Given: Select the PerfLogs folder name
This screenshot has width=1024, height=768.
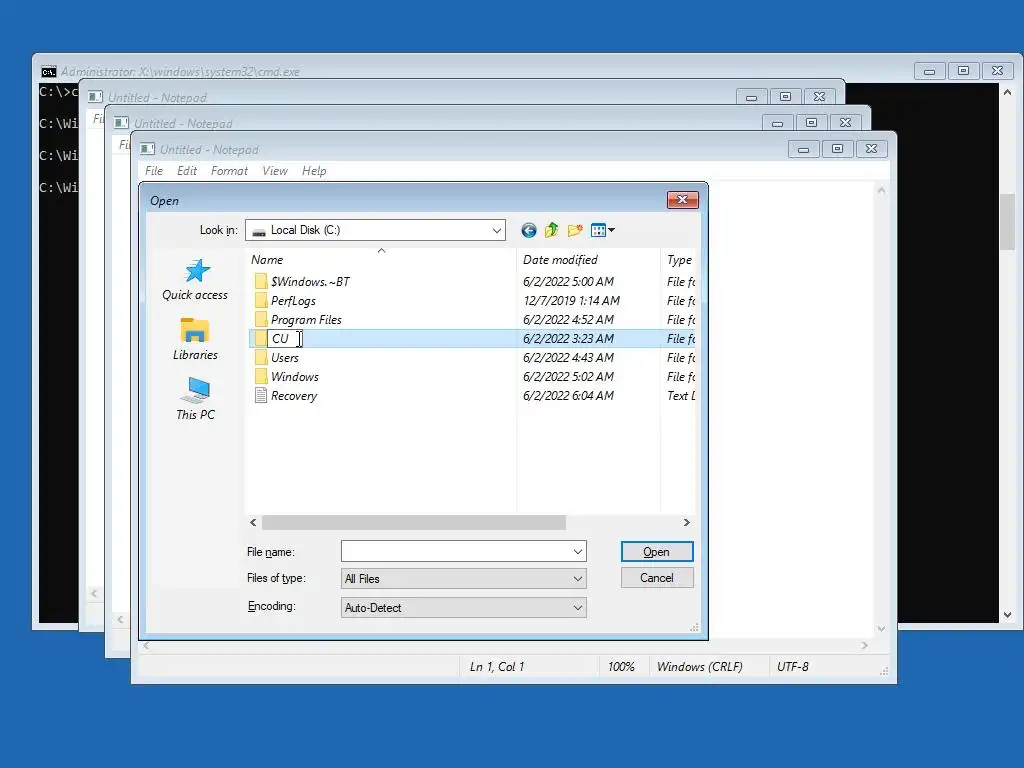Looking at the screenshot, I should tap(293, 301).
